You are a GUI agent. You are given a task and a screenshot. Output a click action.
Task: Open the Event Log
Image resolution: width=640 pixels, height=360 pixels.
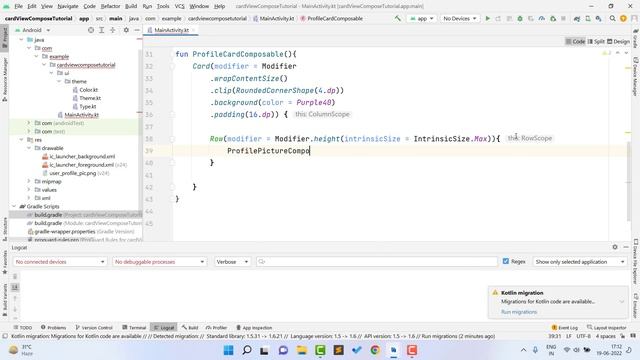point(564,327)
